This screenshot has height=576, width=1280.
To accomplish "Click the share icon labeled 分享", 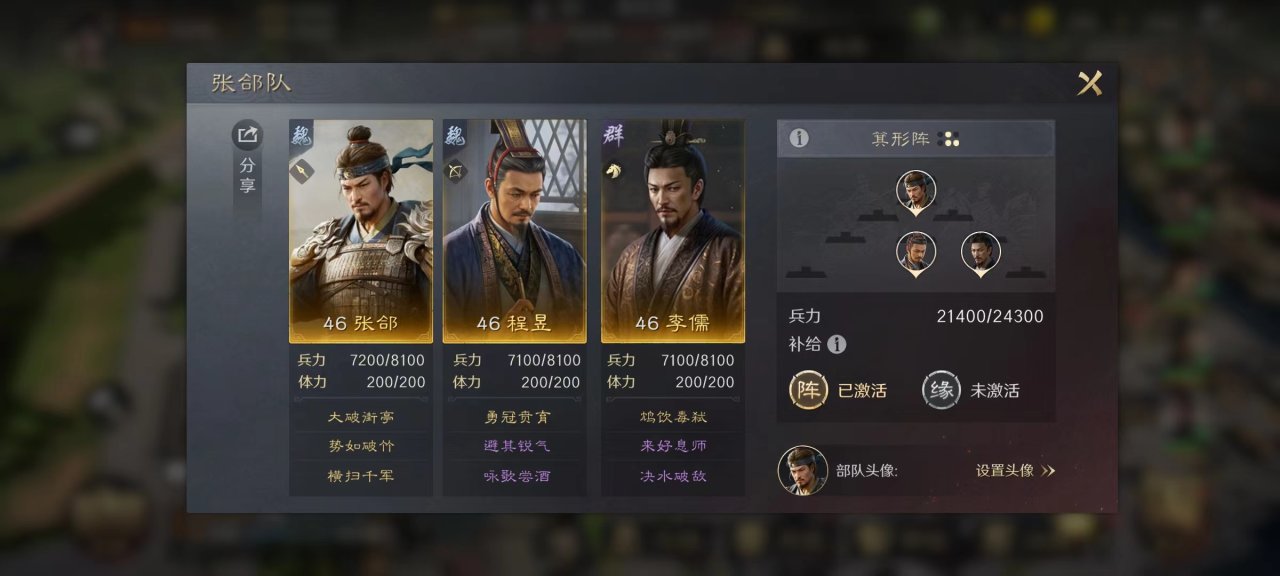I will click(x=248, y=135).
